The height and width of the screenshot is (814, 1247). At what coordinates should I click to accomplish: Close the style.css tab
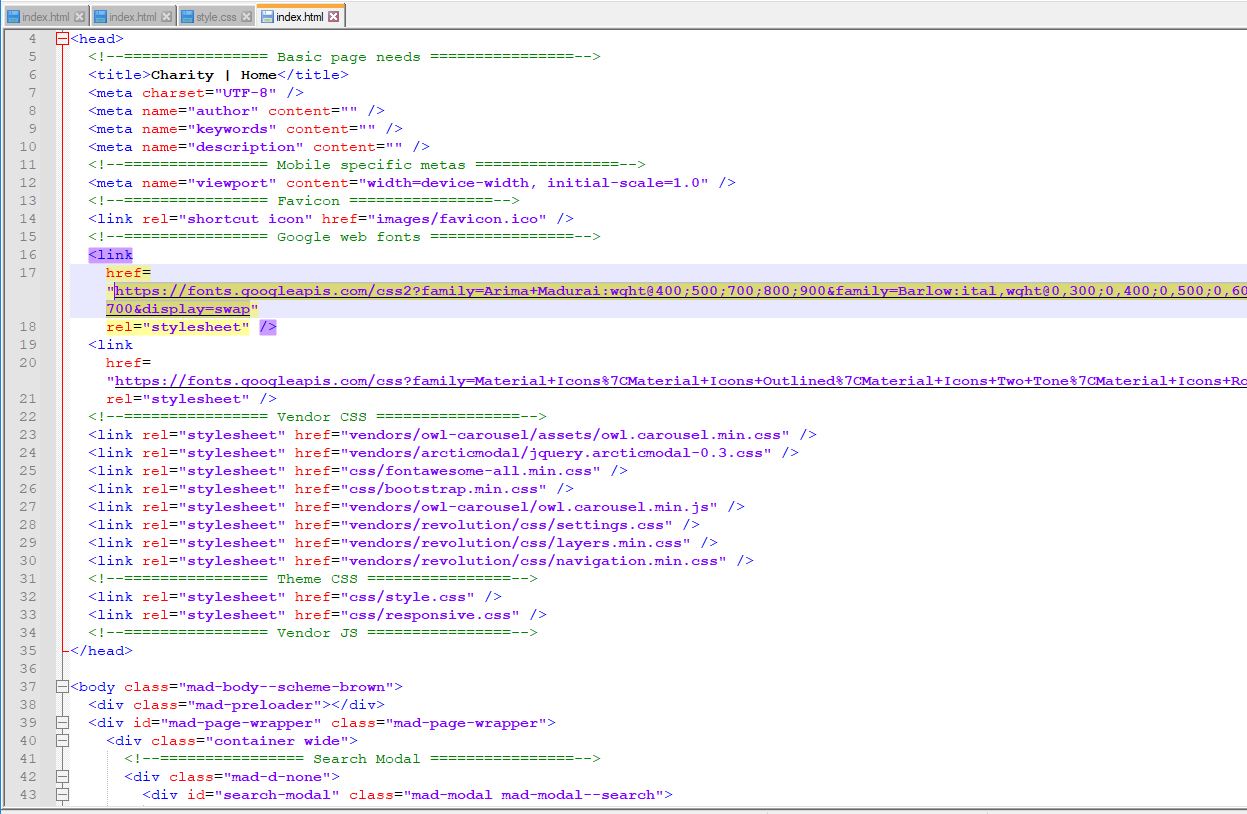(x=247, y=17)
